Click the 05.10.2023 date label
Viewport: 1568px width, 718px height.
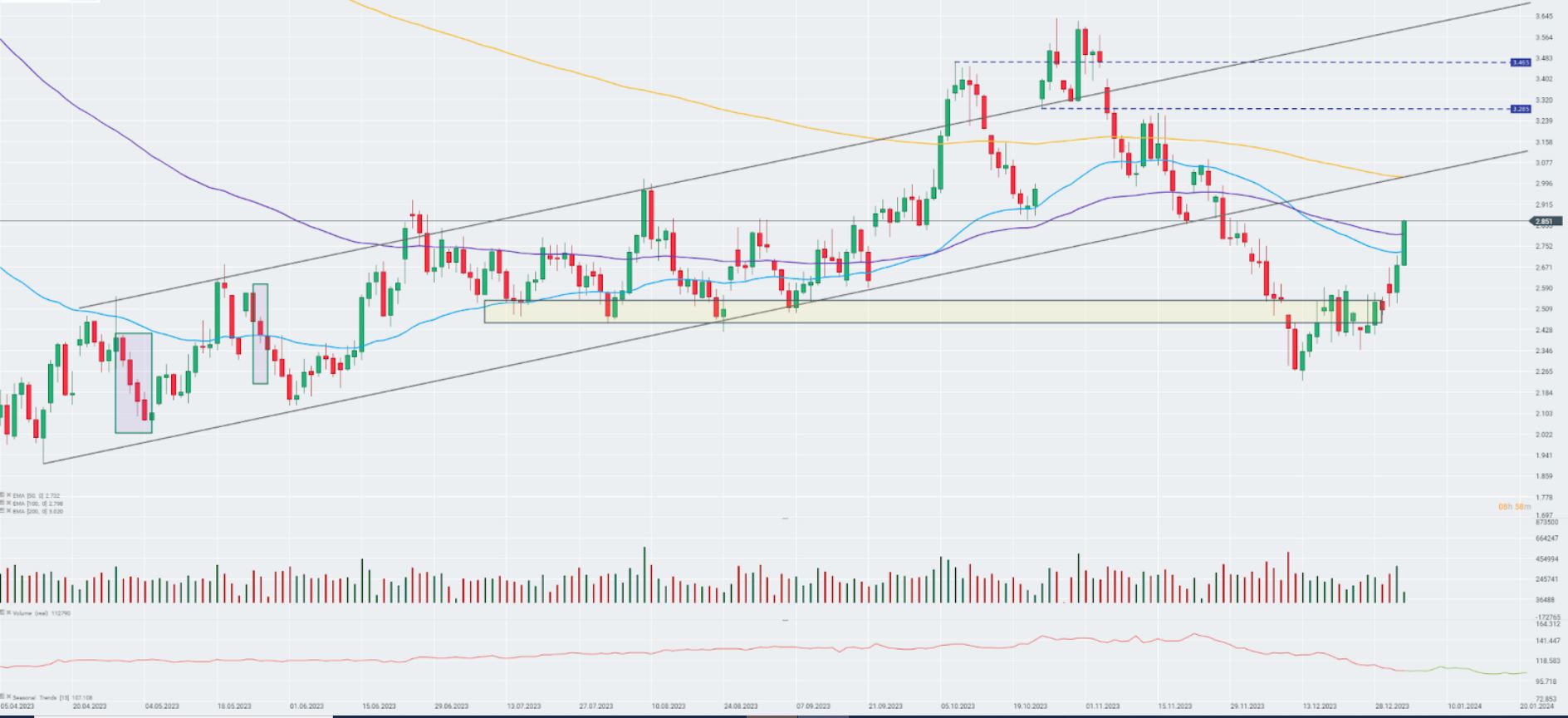pos(958,706)
